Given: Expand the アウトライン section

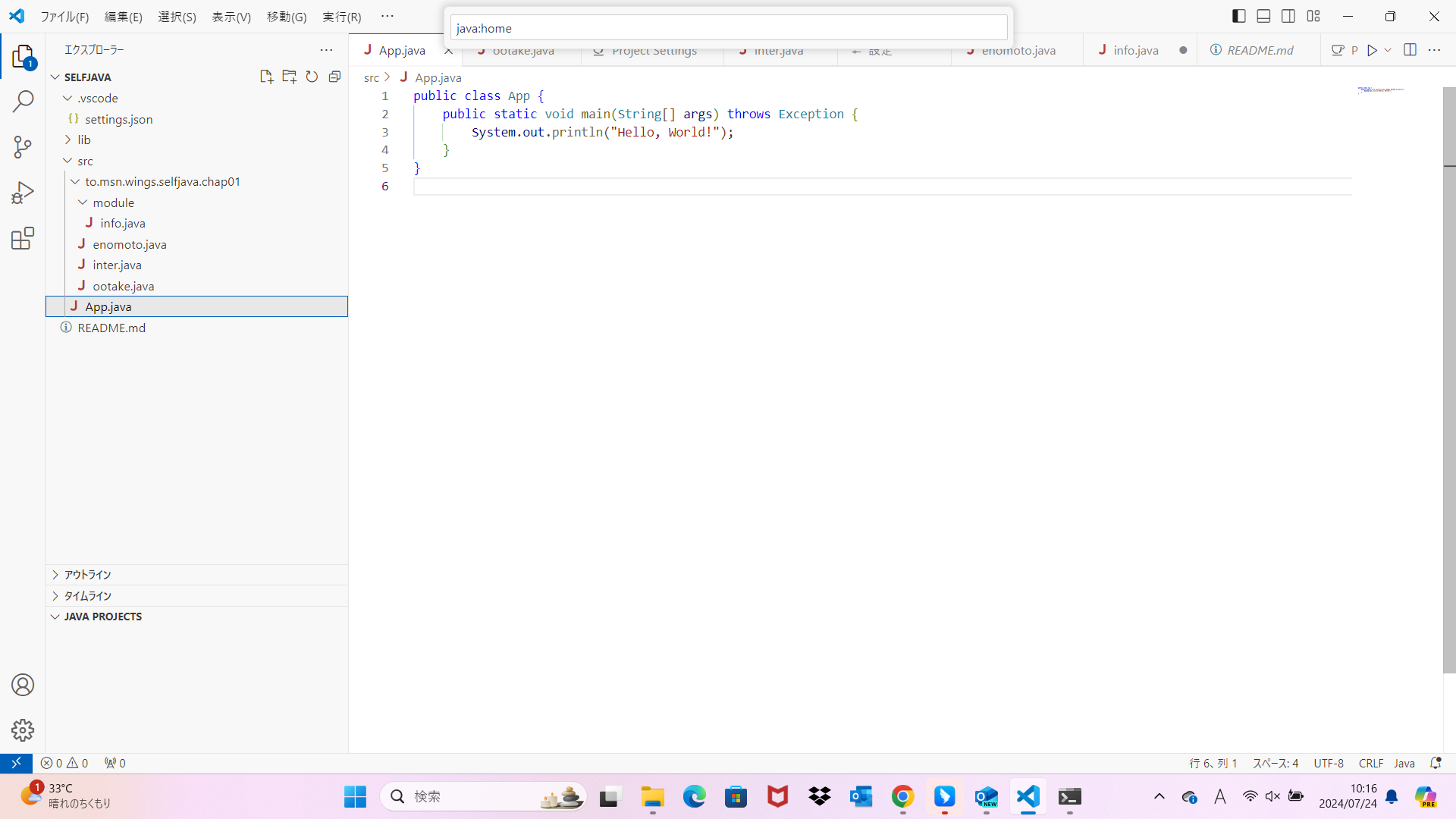Looking at the screenshot, I should (87, 575).
